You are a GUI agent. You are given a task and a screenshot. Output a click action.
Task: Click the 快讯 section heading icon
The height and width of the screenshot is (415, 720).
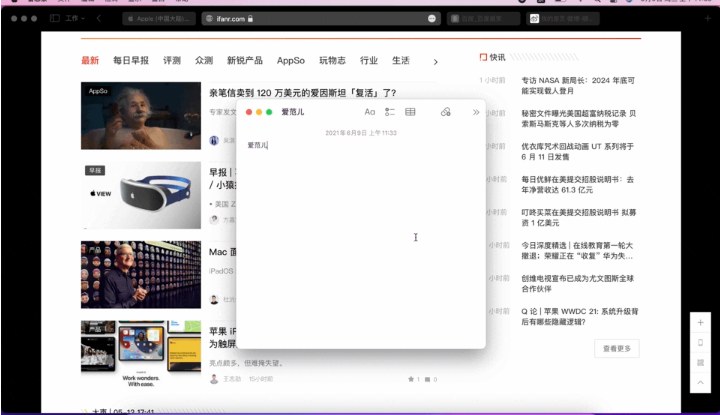coord(483,57)
